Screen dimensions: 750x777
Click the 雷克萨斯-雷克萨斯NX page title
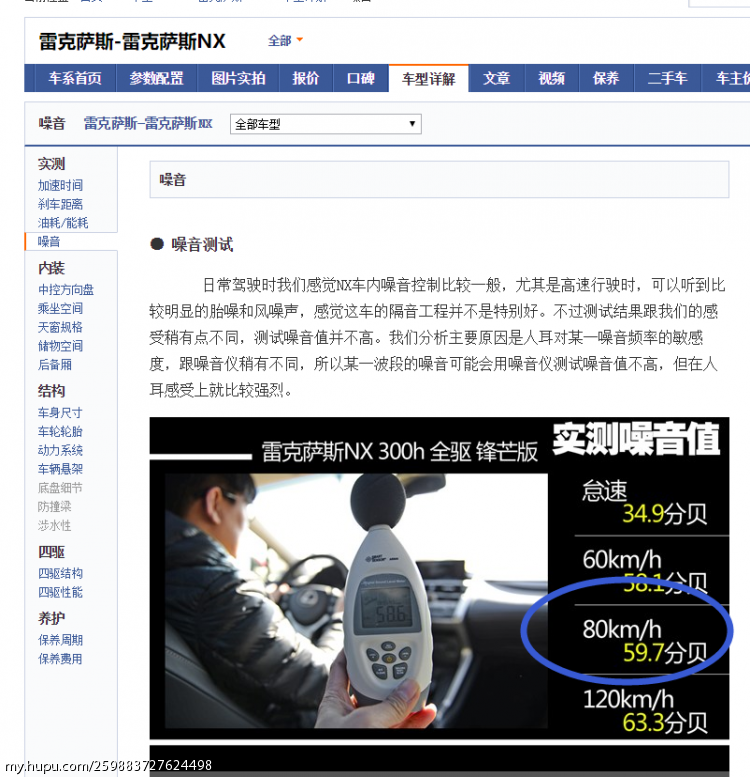point(132,41)
